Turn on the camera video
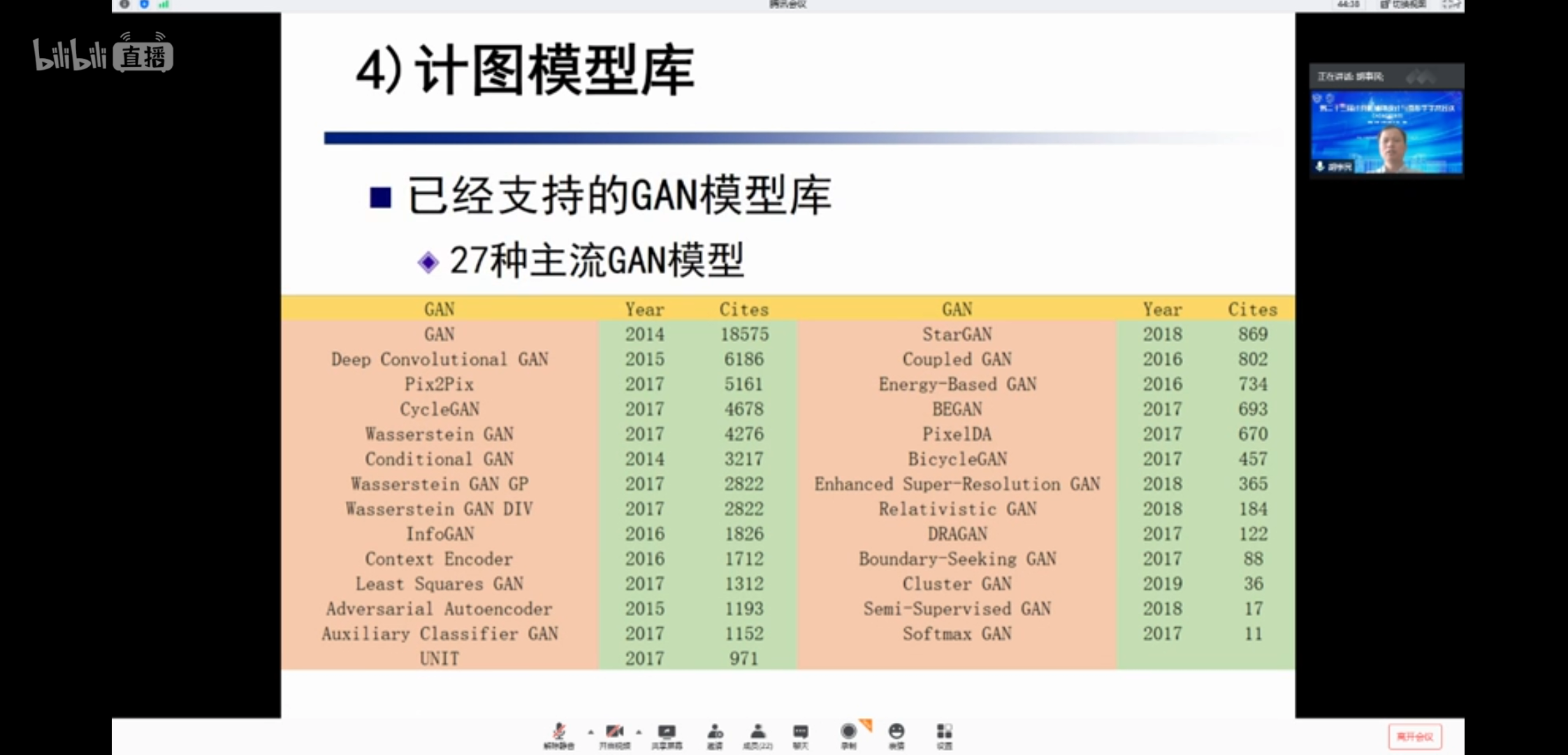 coord(615,732)
